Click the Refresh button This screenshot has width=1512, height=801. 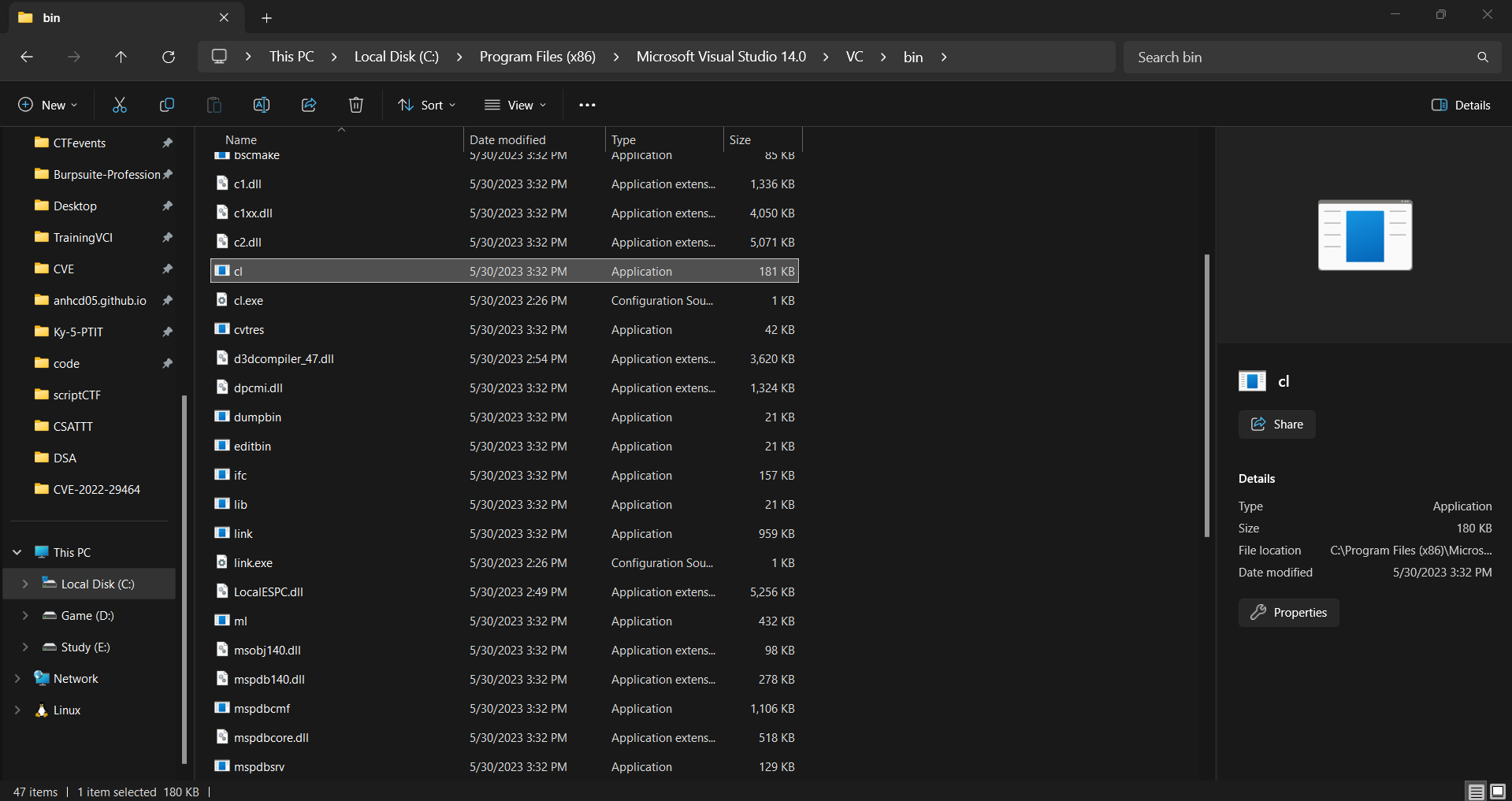click(169, 57)
